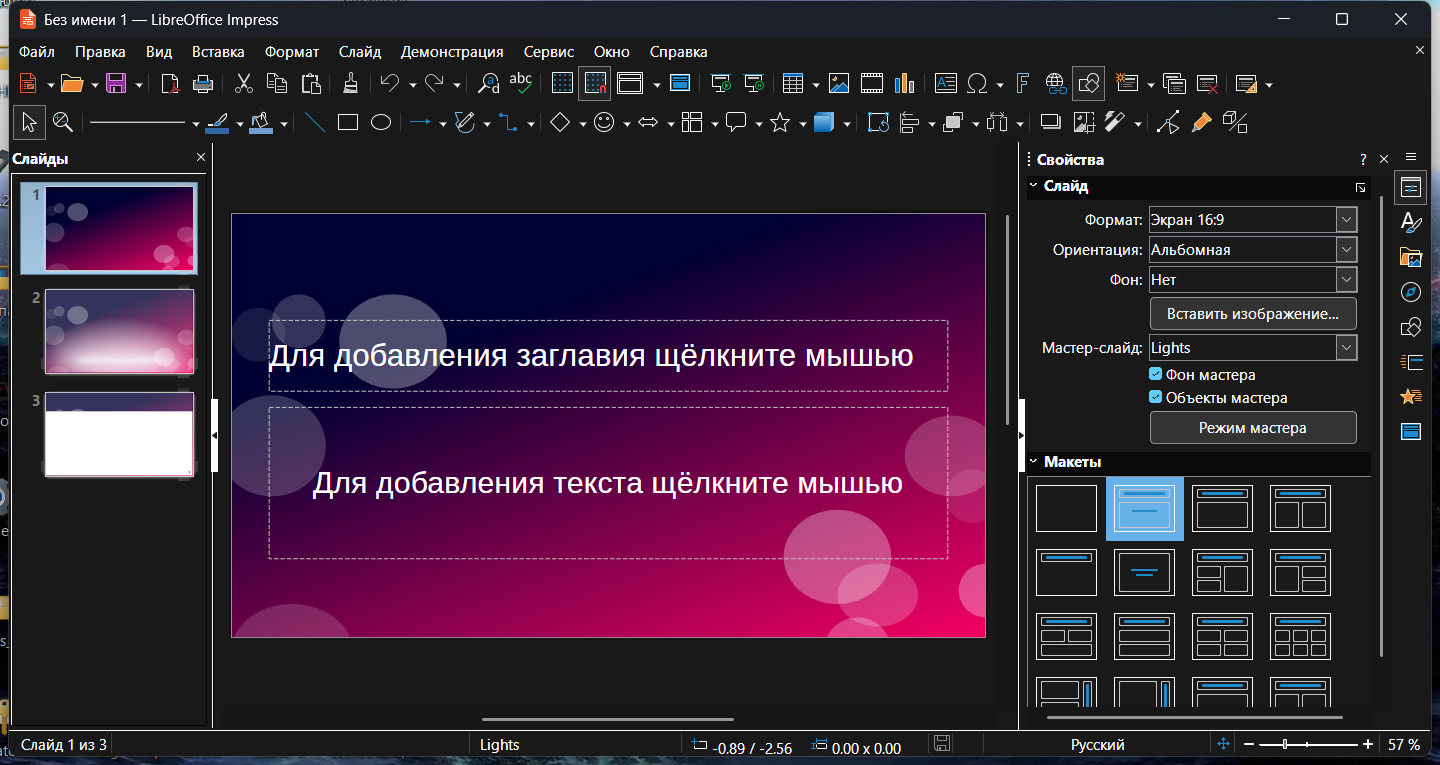The width and height of the screenshot is (1440, 765).
Task: Click the Delete Slide toolbar icon
Action: (x=1207, y=83)
